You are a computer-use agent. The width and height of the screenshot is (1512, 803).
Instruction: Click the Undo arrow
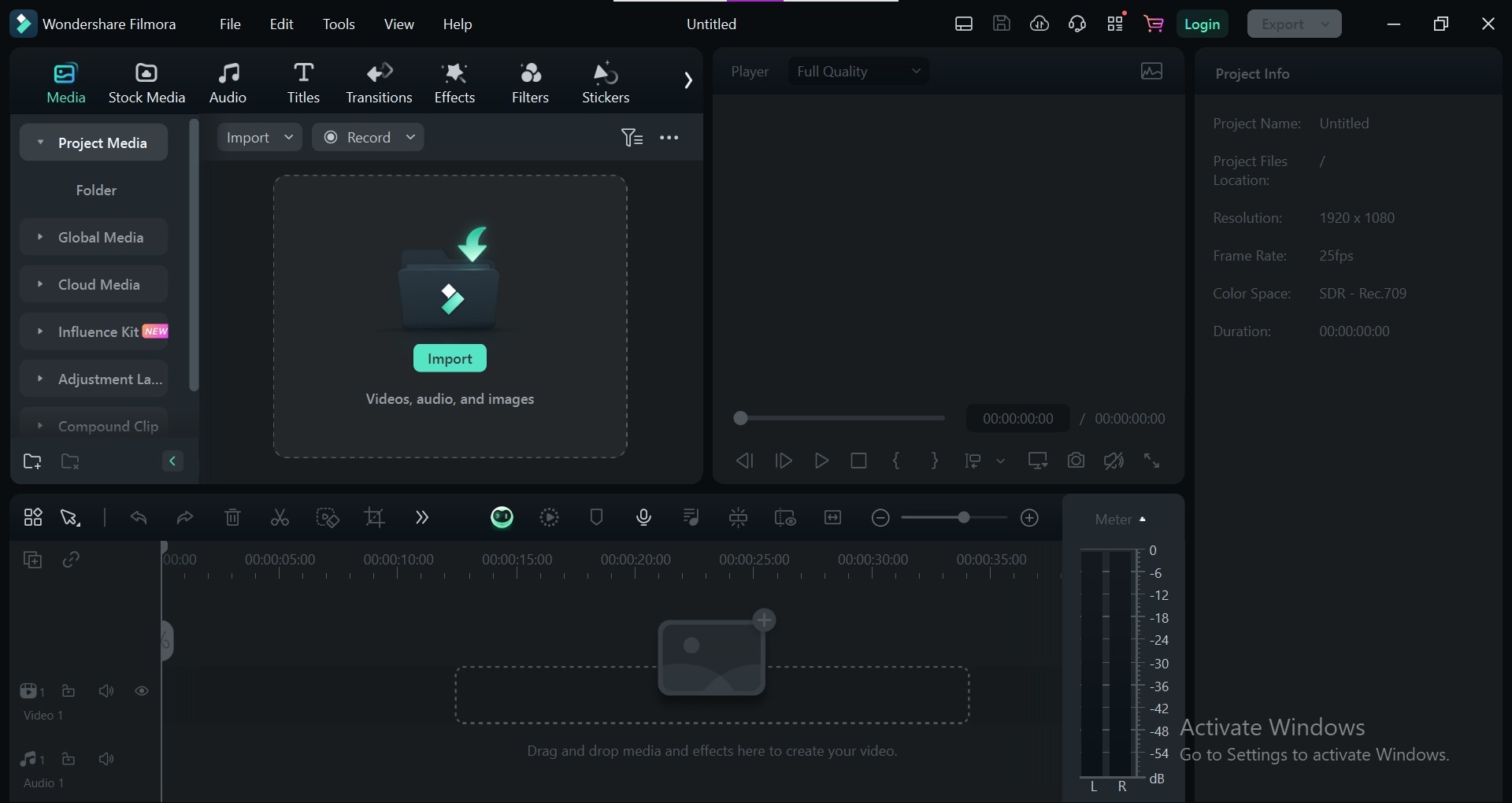(139, 517)
